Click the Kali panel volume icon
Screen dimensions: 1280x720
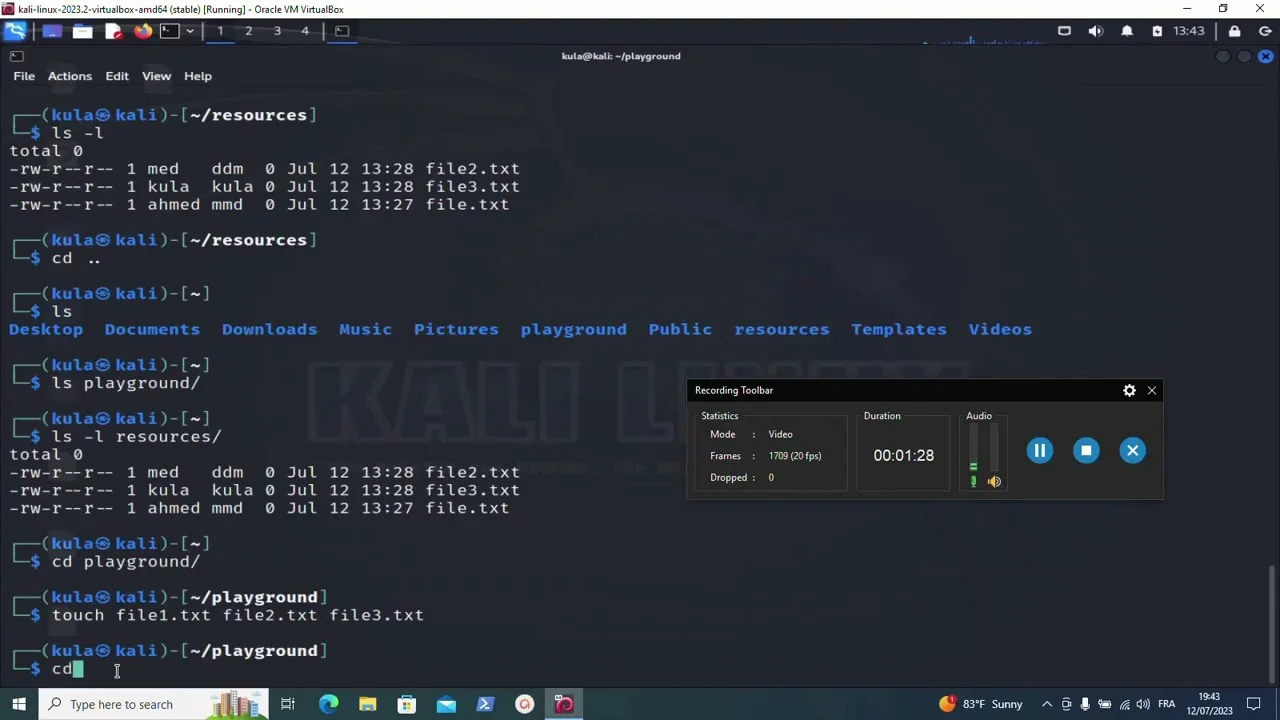1096,31
